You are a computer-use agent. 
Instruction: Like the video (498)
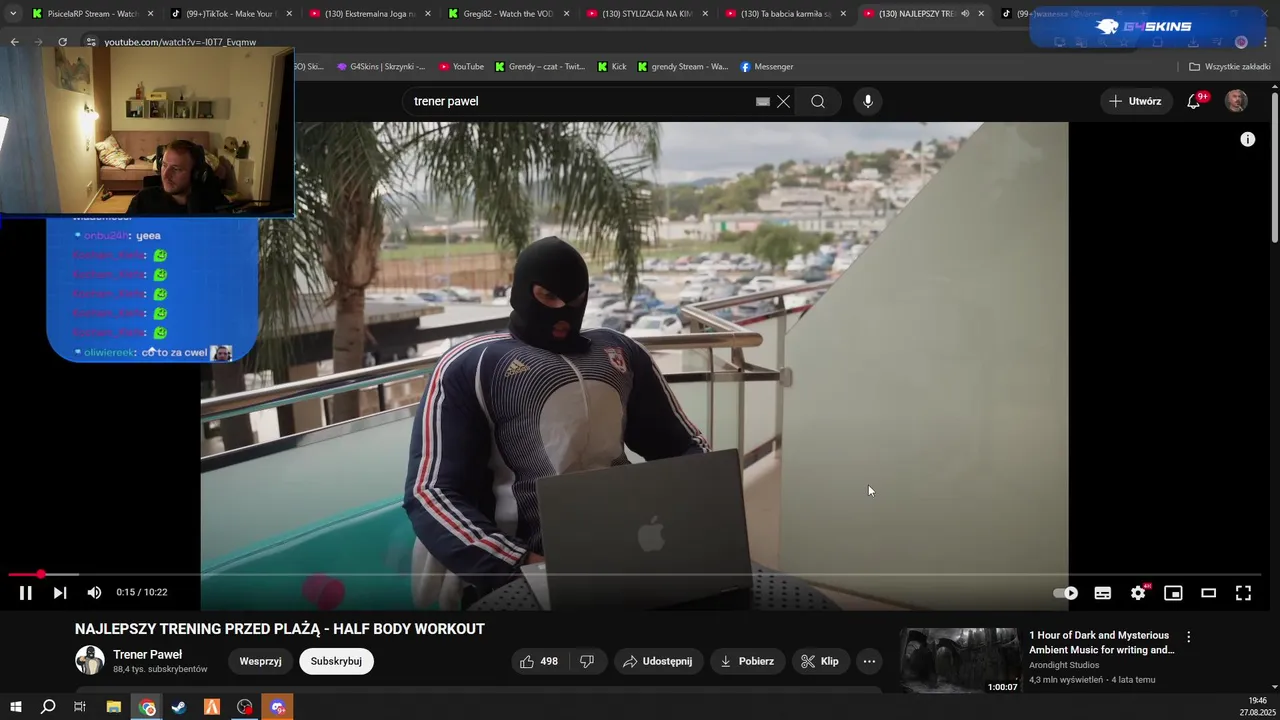pos(538,661)
